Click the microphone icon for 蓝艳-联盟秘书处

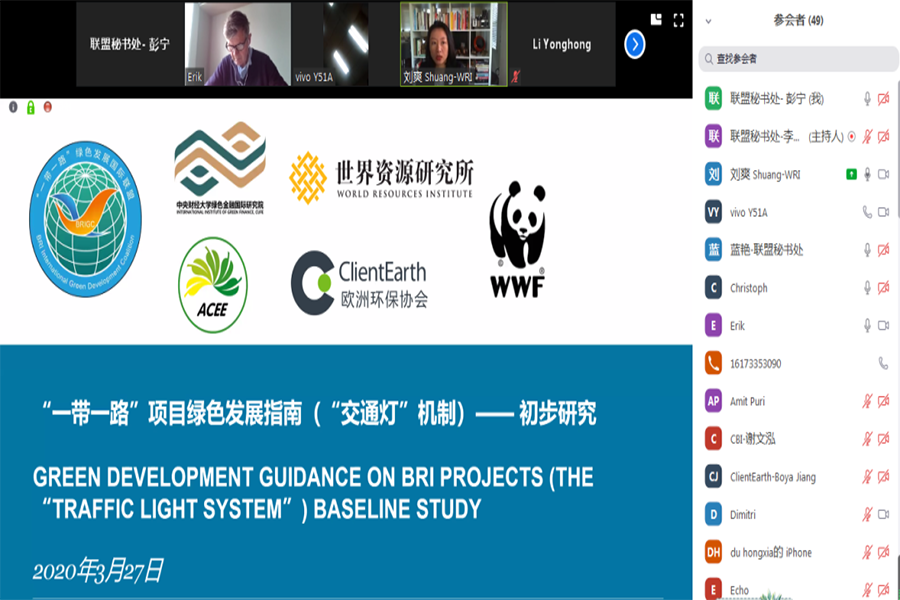pyautogui.click(x=867, y=250)
